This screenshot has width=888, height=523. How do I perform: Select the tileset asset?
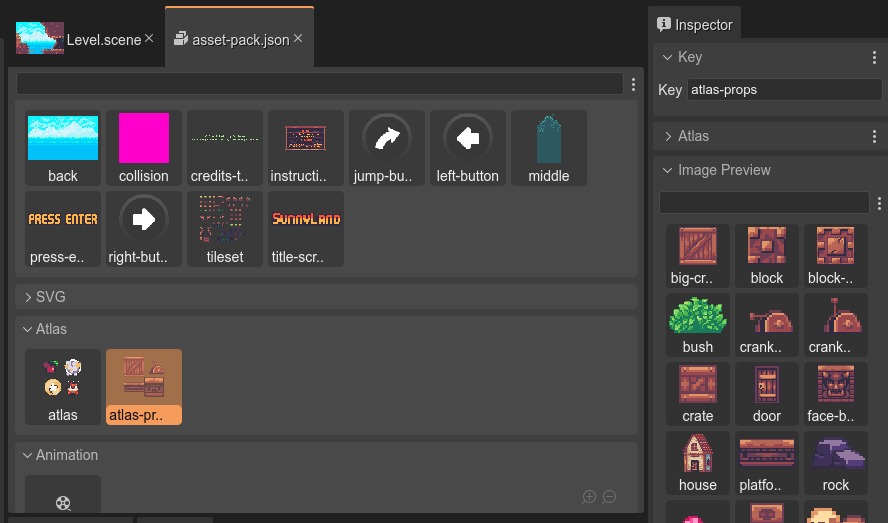[x=225, y=229]
